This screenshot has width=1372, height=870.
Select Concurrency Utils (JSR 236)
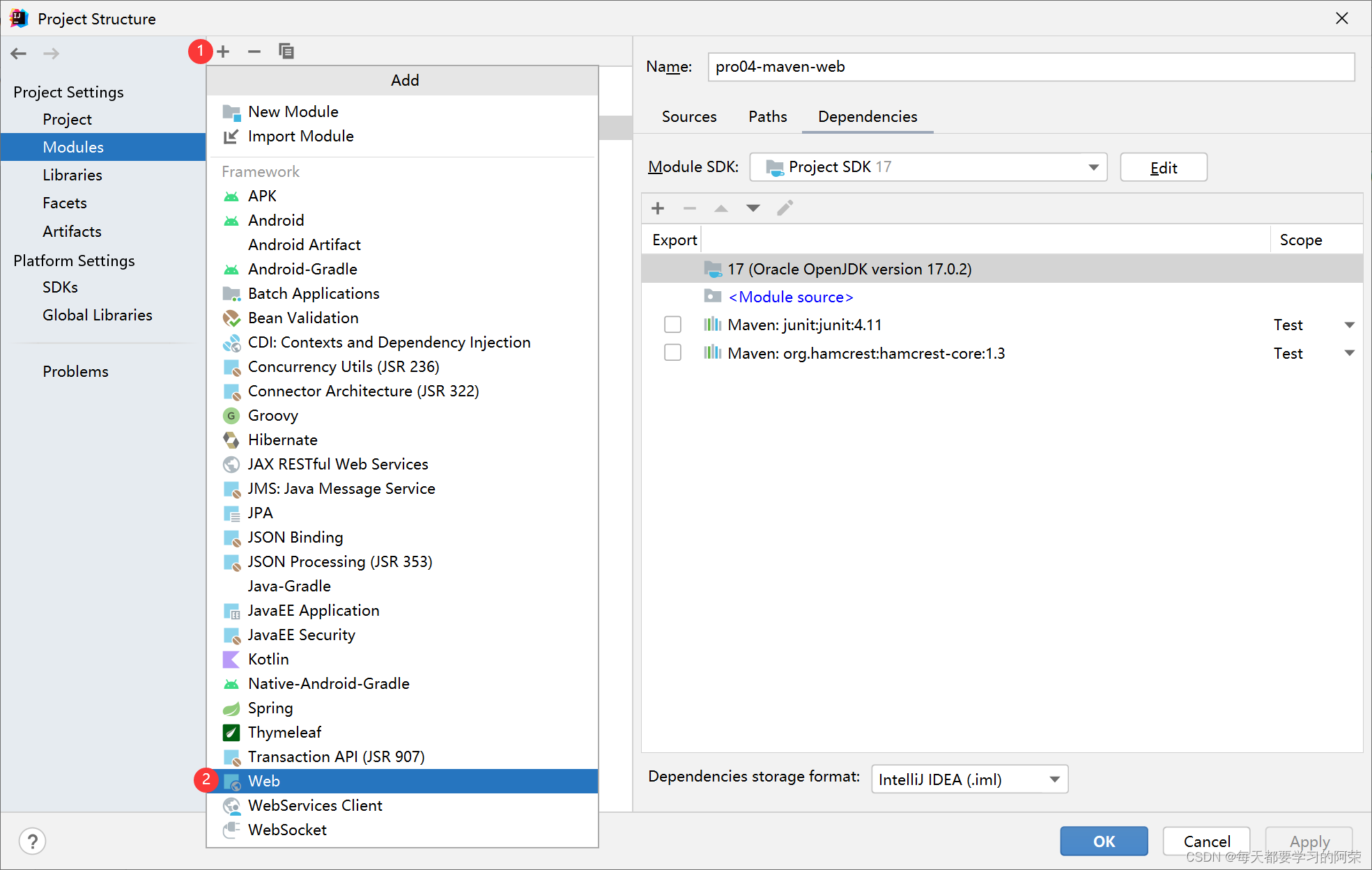point(403,366)
